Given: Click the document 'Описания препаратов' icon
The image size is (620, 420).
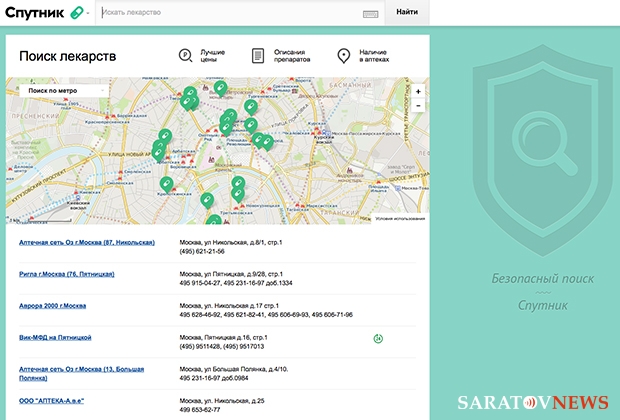Looking at the screenshot, I should [258, 56].
